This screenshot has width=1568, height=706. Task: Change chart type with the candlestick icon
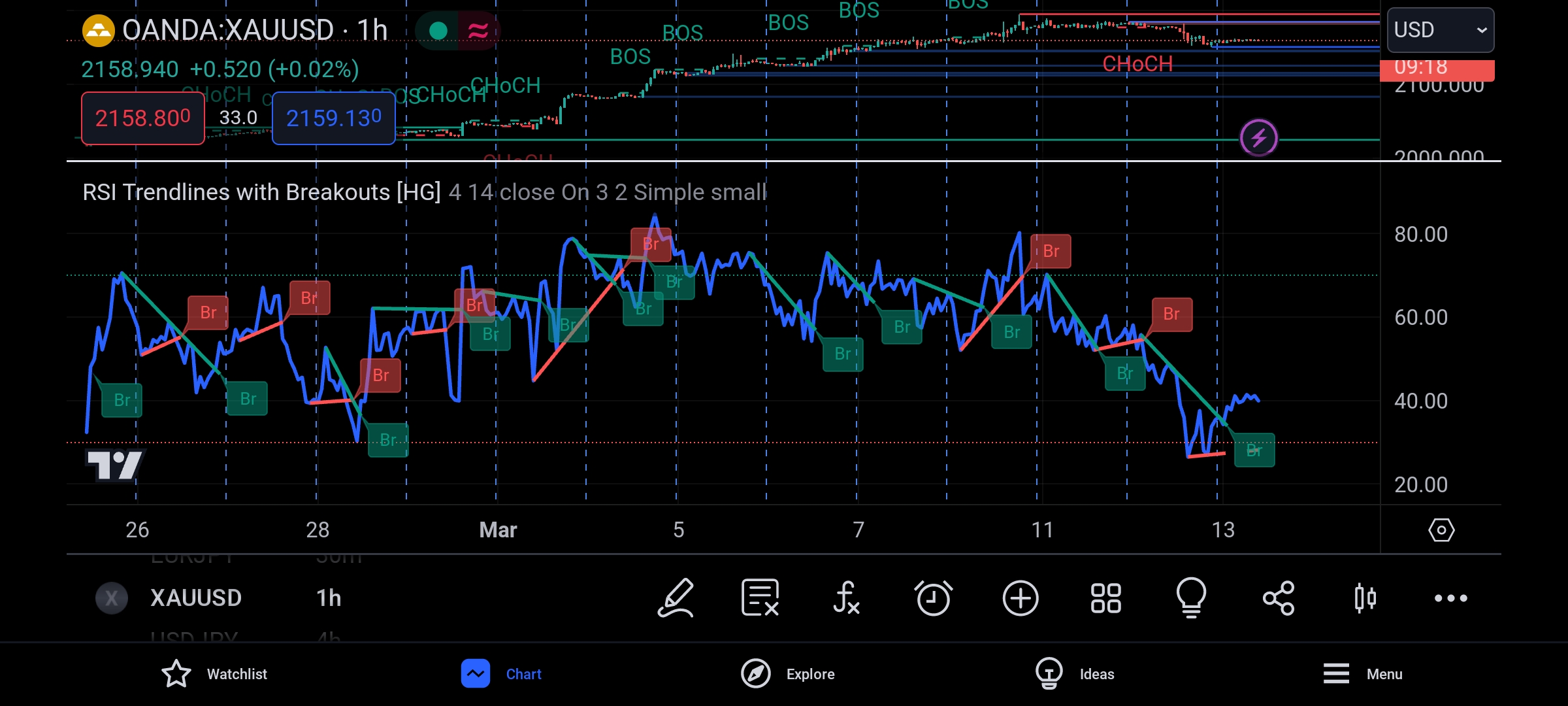click(x=1365, y=597)
